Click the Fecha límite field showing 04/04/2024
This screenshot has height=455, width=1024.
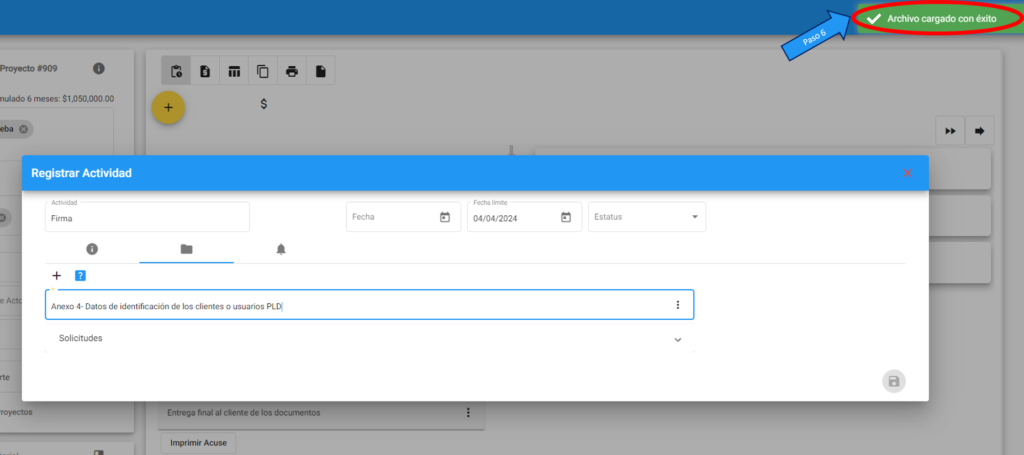click(x=524, y=217)
